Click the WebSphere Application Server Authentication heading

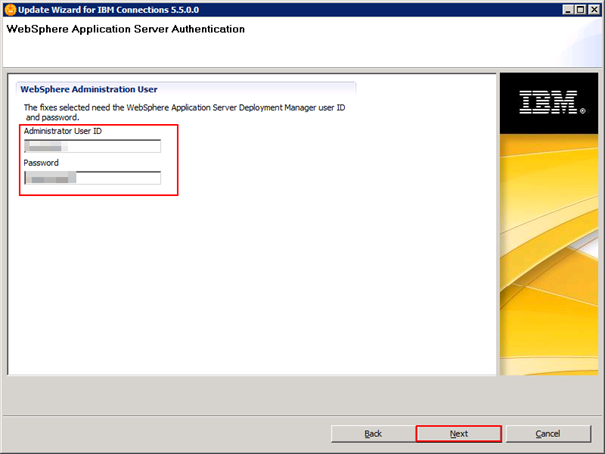pos(126,29)
